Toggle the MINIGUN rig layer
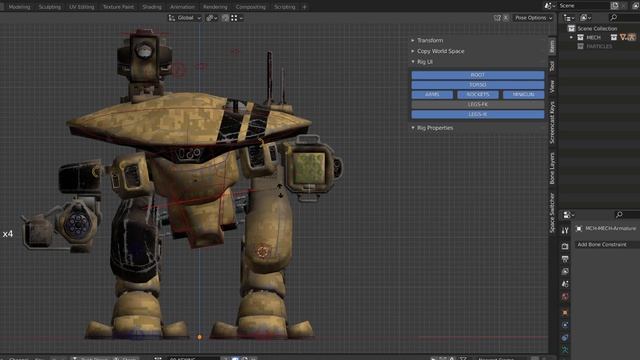 tap(523, 95)
